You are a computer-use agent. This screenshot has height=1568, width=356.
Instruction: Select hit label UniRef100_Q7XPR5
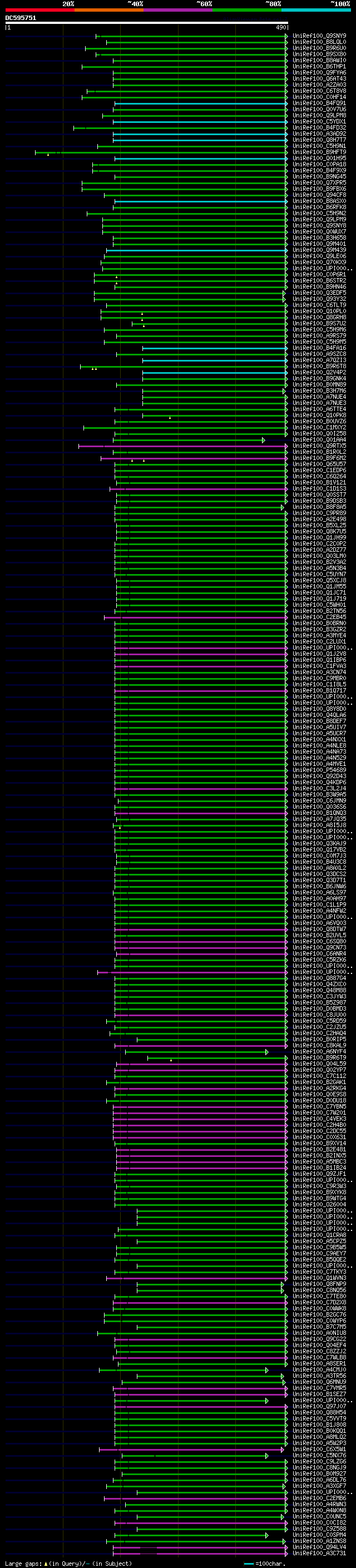319,182
